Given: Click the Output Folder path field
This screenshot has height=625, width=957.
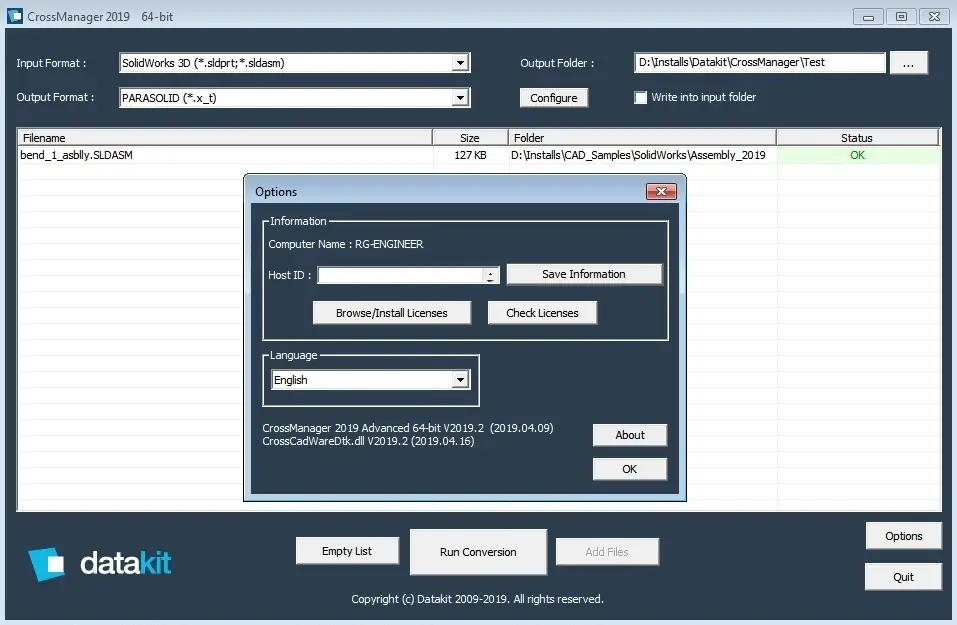Looking at the screenshot, I should click(x=759, y=62).
